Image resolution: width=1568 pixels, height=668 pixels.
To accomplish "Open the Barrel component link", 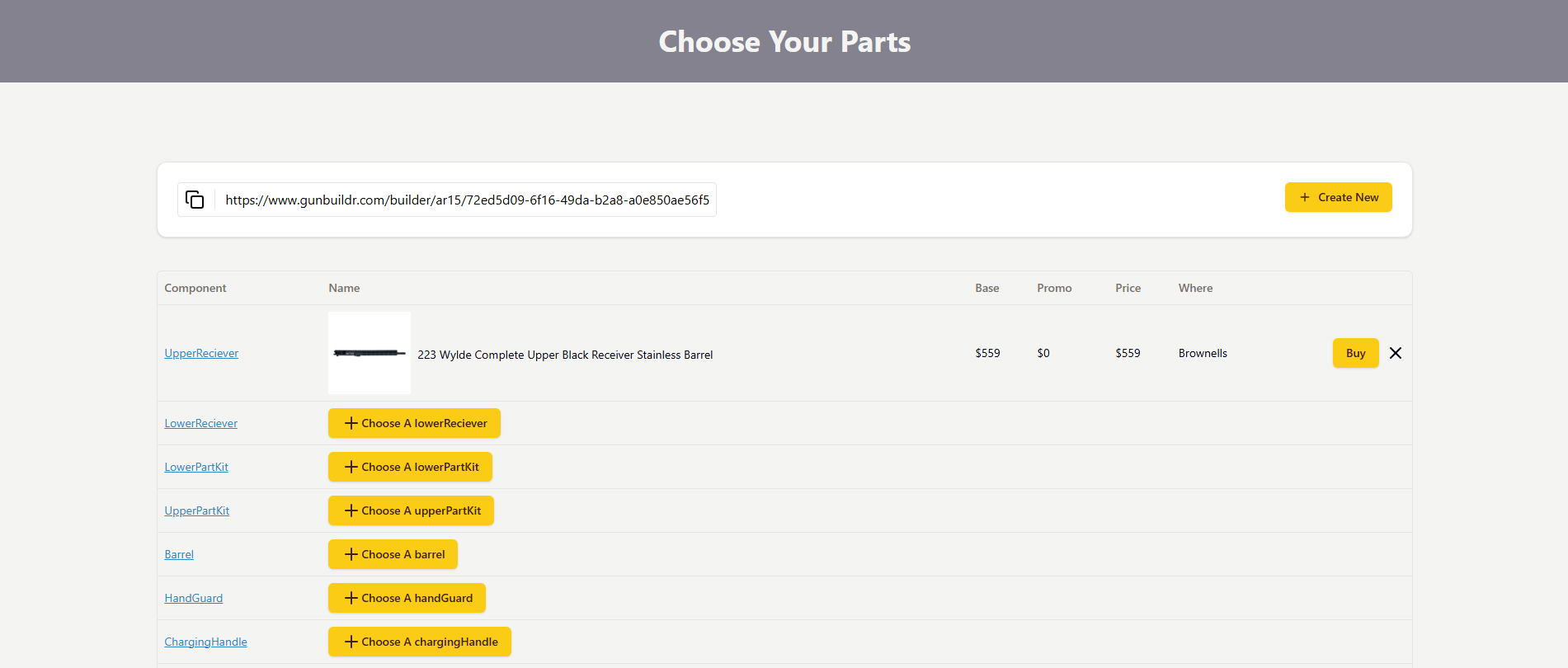I will tap(179, 554).
